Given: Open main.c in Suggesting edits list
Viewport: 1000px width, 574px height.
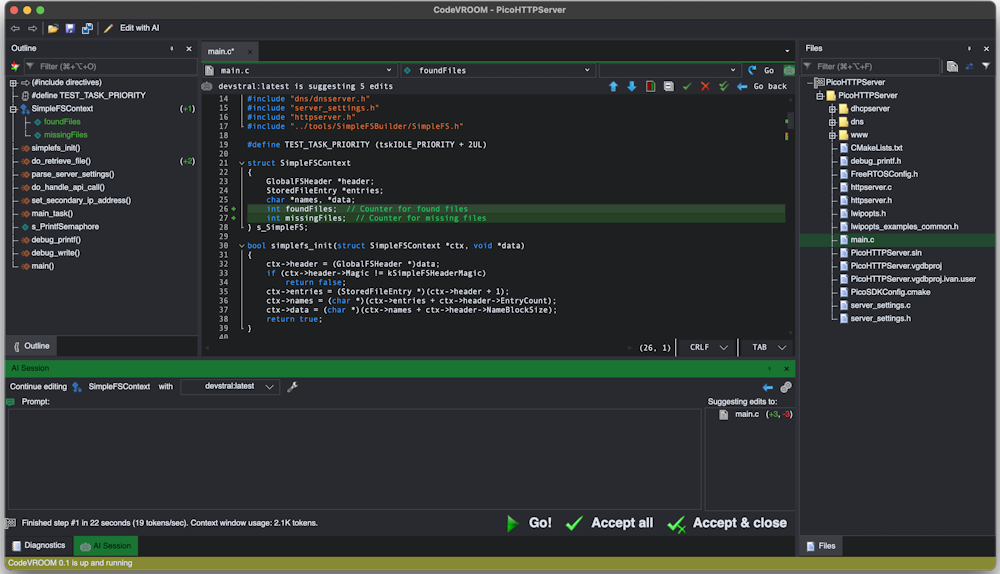Looking at the screenshot, I should [x=746, y=415].
